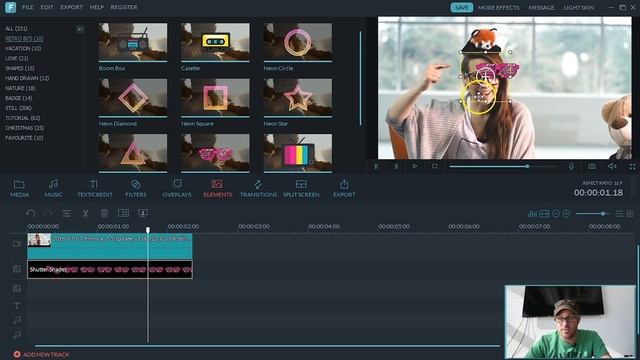Click the elements library vertical scrollbar
Screen dimensions: 640x360
pyautogui.click(x=360, y=78)
